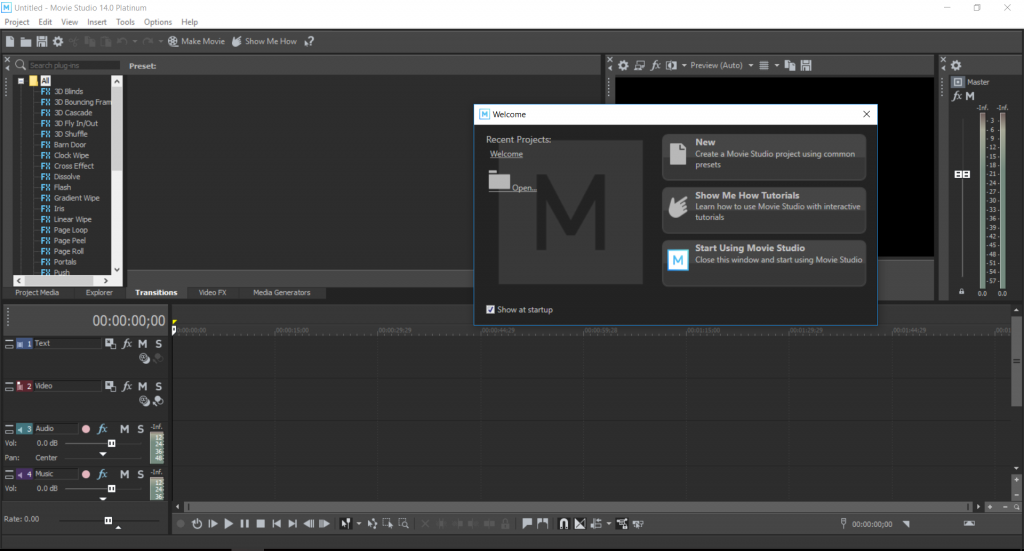This screenshot has width=1024, height=551.
Task: Click the Video Output FX icon in preview
Action: click(x=656, y=65)
